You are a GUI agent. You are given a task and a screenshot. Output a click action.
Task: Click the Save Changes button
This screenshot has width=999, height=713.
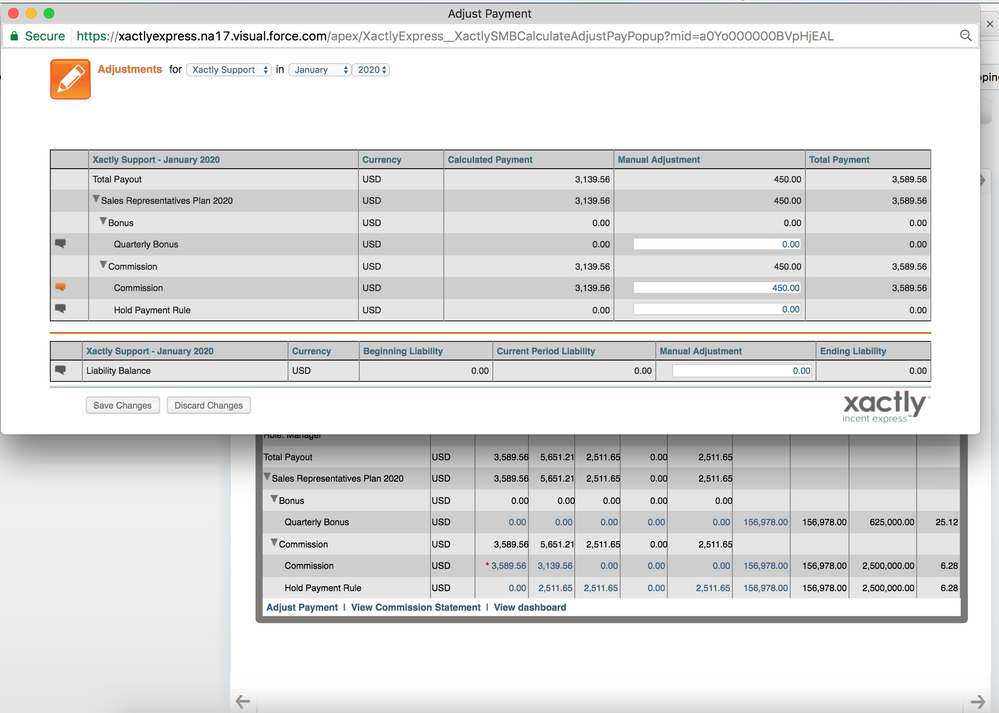tap(122, 405)
